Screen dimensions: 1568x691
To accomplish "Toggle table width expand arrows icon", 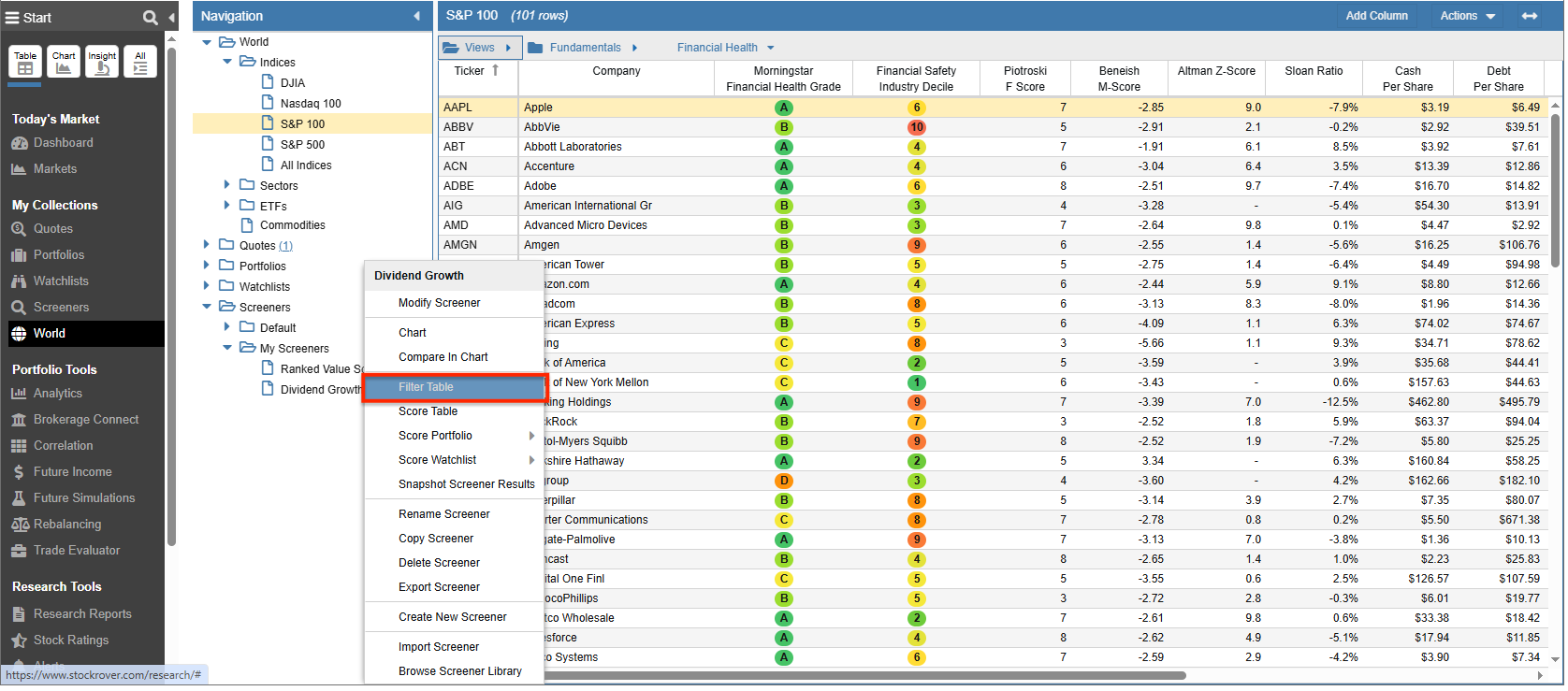I will [1530, 16].
